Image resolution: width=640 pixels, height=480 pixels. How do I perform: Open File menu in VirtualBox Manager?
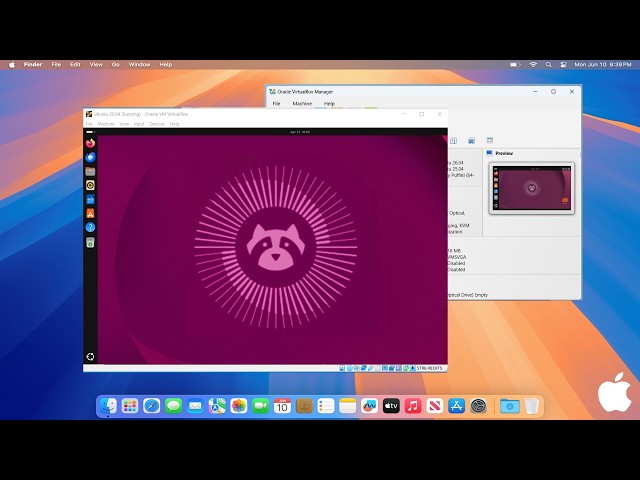point(276,104)
